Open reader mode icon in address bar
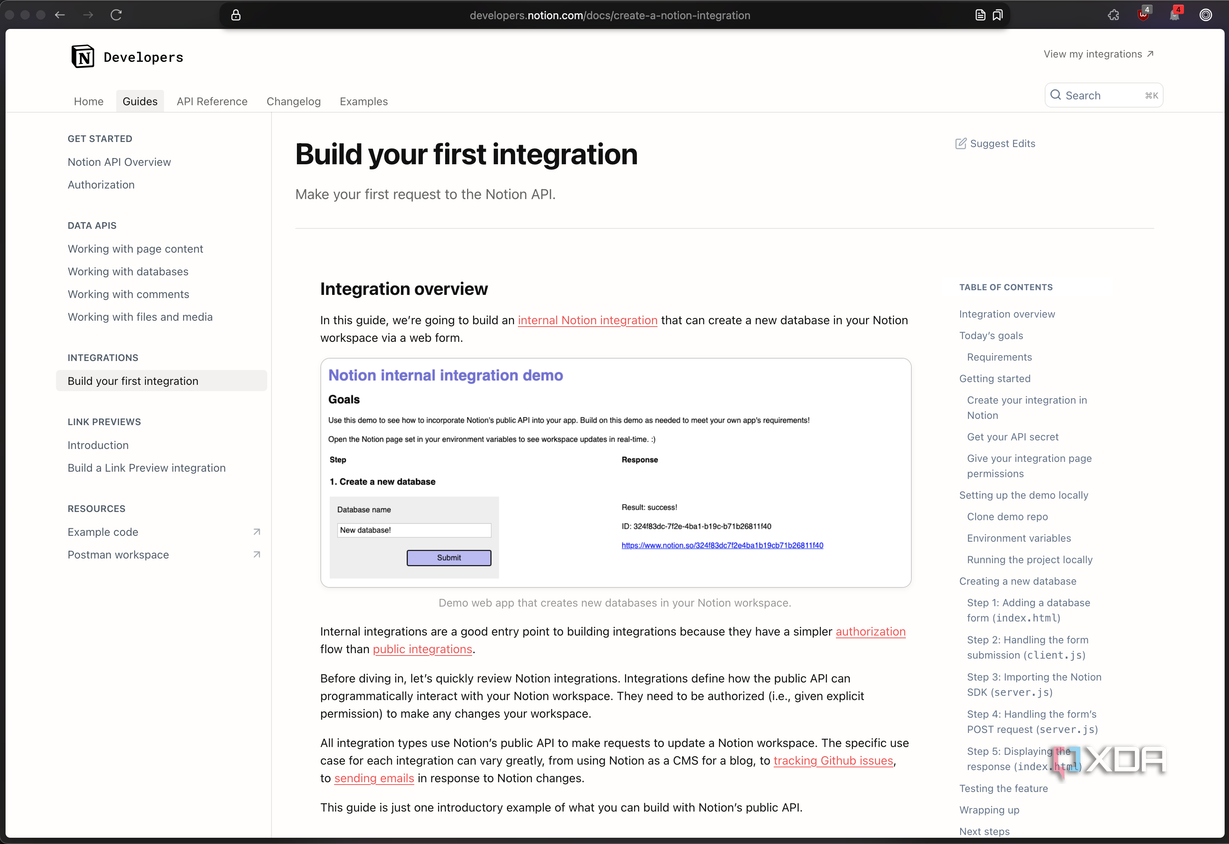The height and width of the screenshot is (844, 1229). pyautogui.click(x=980, y=15)
